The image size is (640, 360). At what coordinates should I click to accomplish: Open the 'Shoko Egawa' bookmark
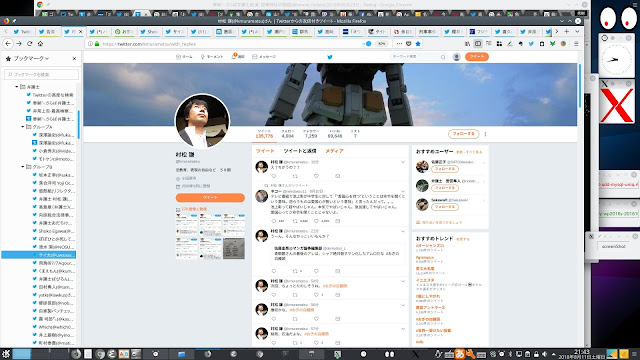pyautogui.click(x=53, y=231)
